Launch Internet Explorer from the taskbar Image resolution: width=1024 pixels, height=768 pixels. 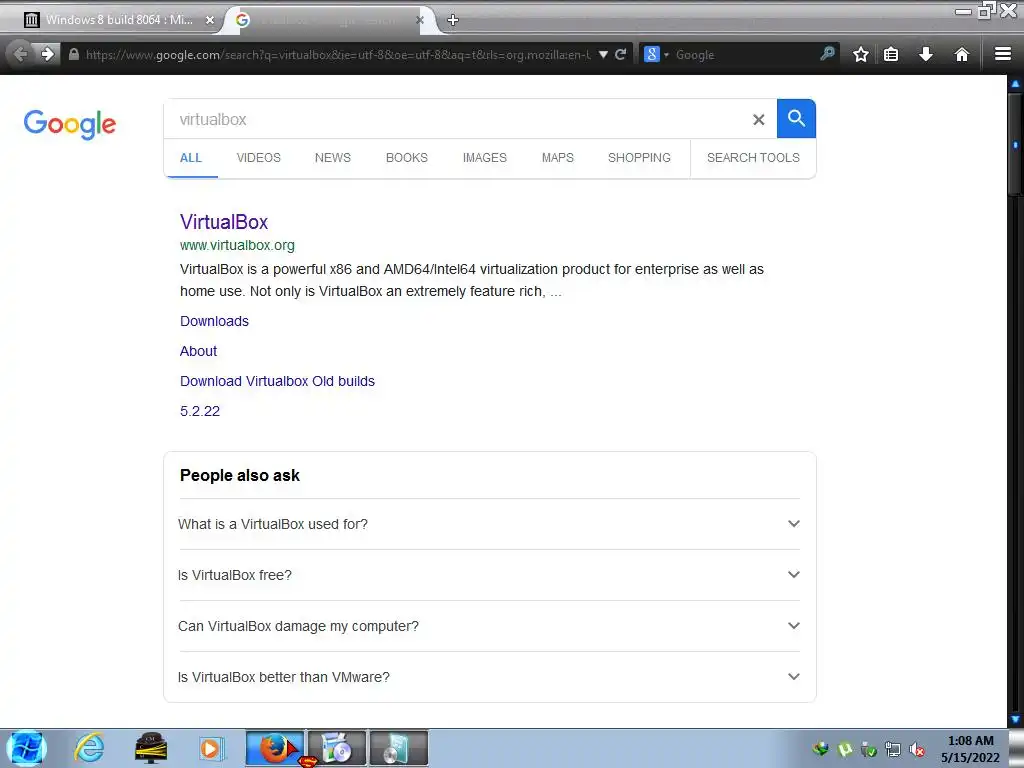click(x=89, y=748)
